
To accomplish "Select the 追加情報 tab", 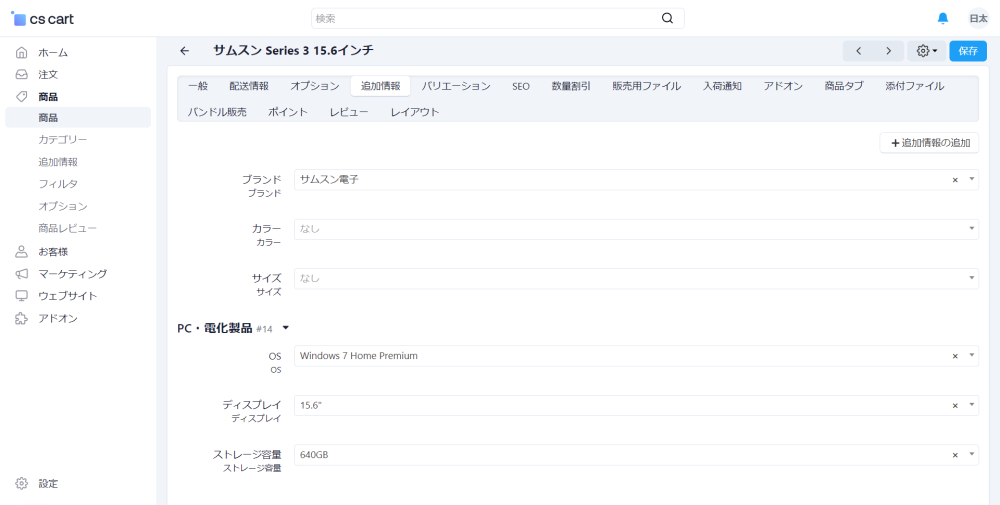I will (x=380, y=86).
